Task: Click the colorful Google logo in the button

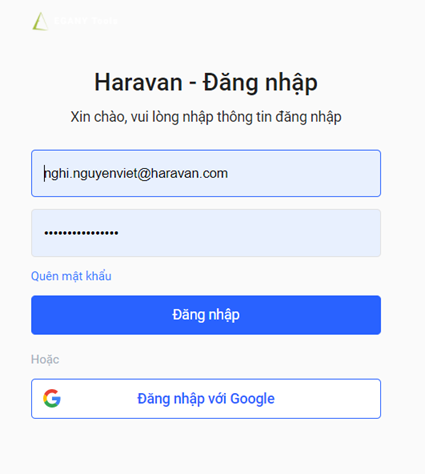Action: [x=52, y=398]
